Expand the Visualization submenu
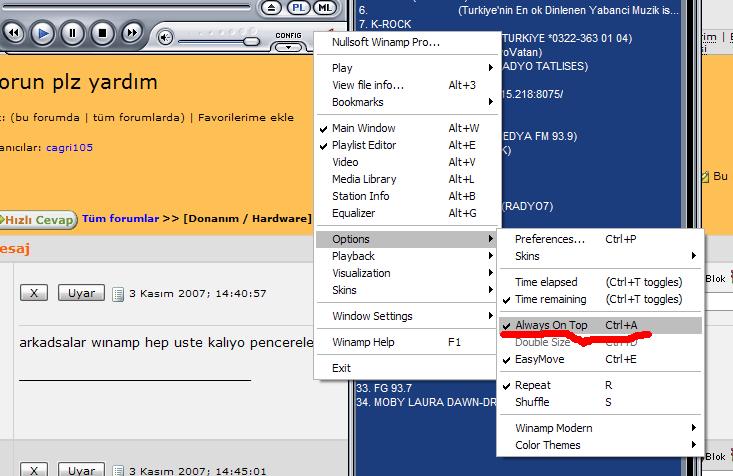This screenshot has height=476, width=733. (407, 273)
